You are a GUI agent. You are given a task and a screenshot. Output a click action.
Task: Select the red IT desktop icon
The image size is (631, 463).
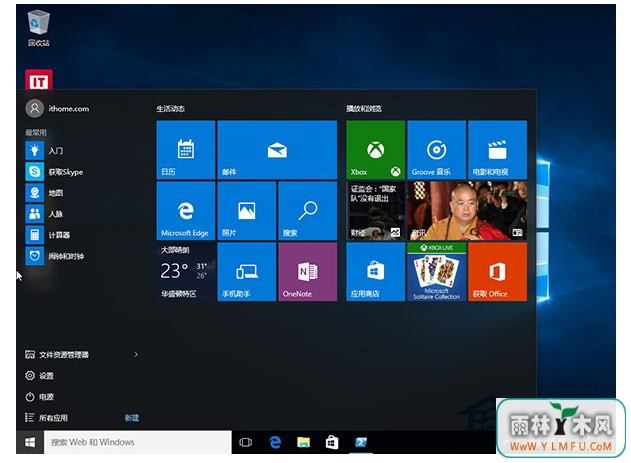39,80
